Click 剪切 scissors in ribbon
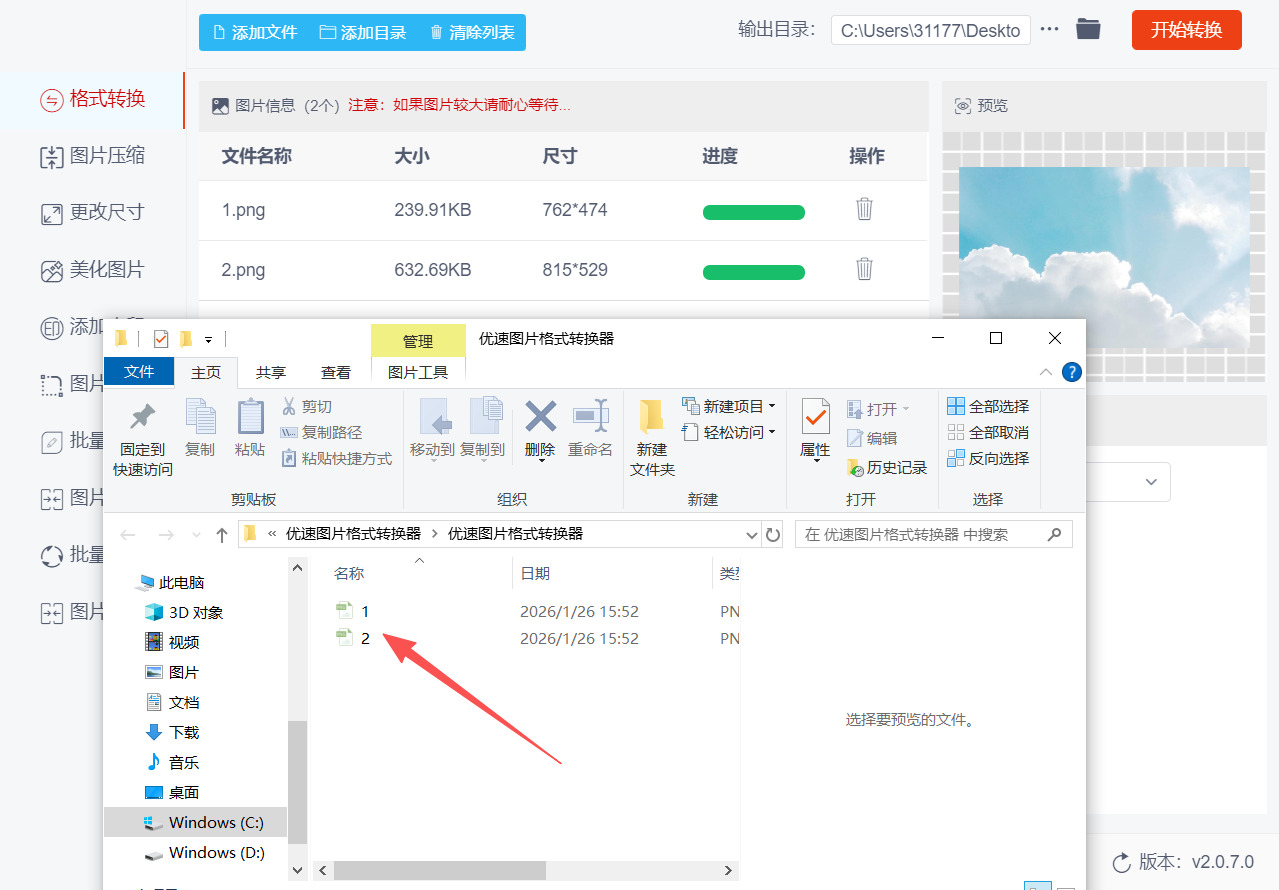Viewport: 1279px width, 890px height. click(306, 407)
